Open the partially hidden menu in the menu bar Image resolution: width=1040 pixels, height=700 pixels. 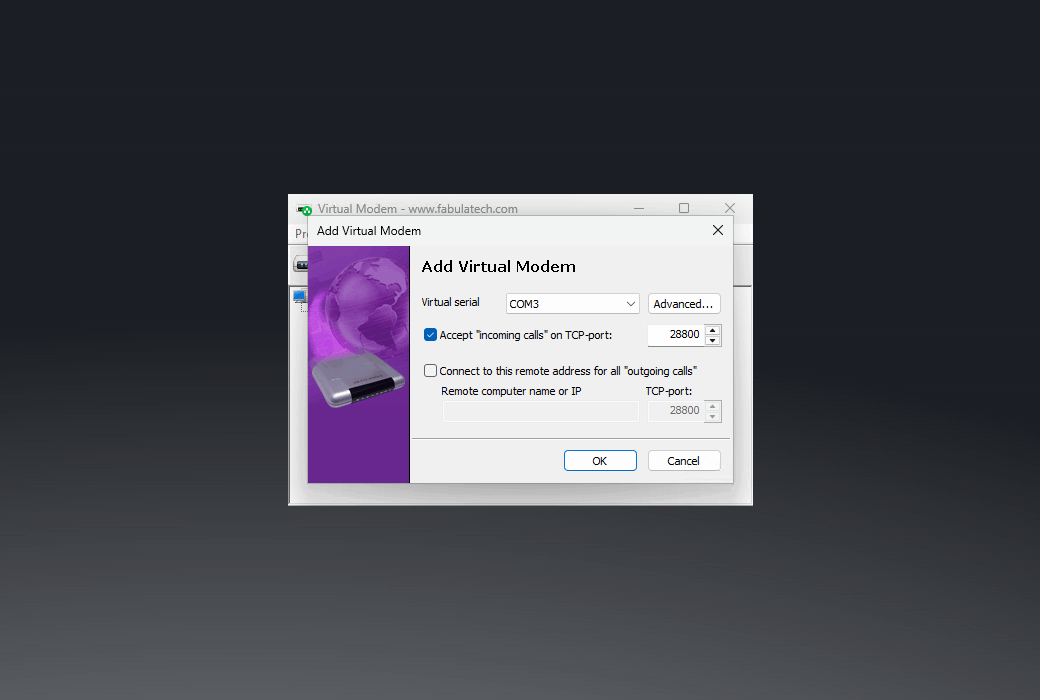pos(300,234)
